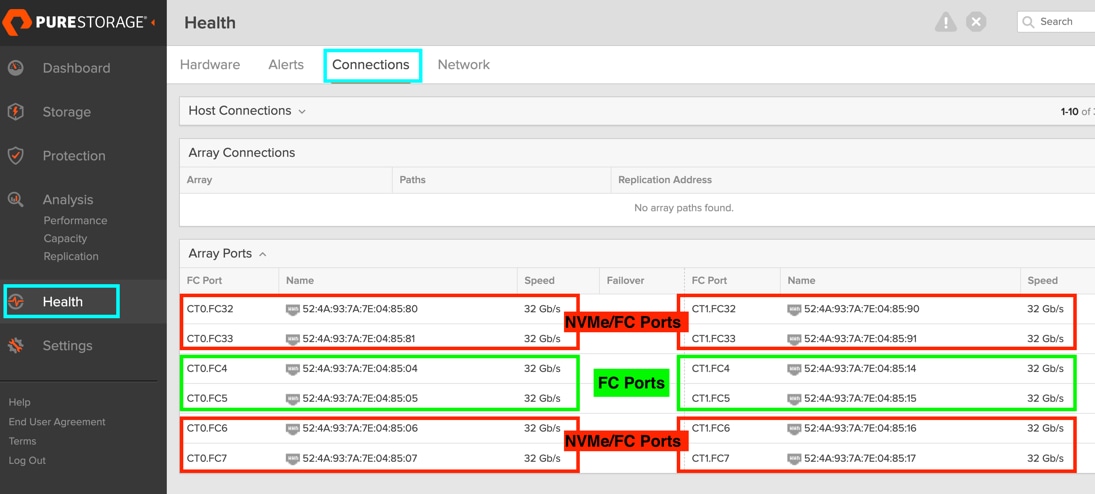1095x494 pixels.
Task: Click the Array column header
Action: pyautogui.click(x=199, y=180)
